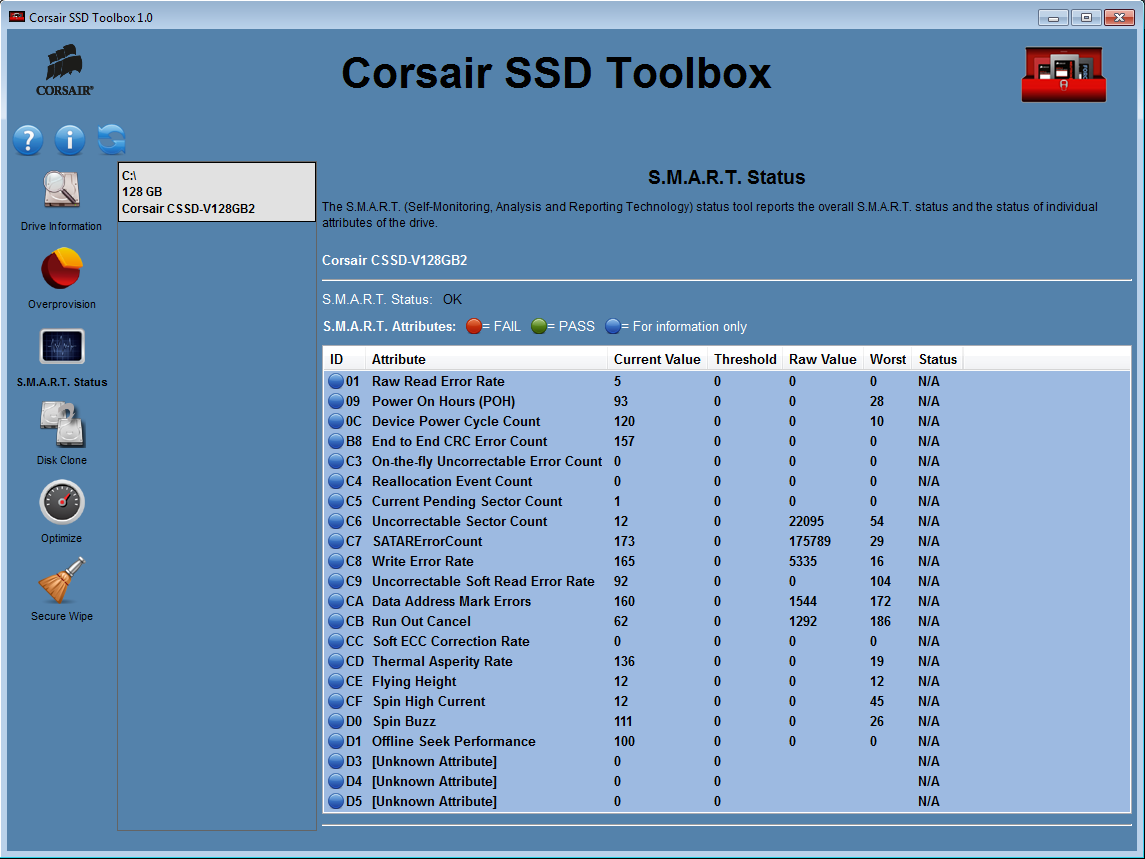Viewport: 1145px width, 859px height.
Task: Click the green PASS legend indicator
Action: pyautogui.click(x=539, y=327)
